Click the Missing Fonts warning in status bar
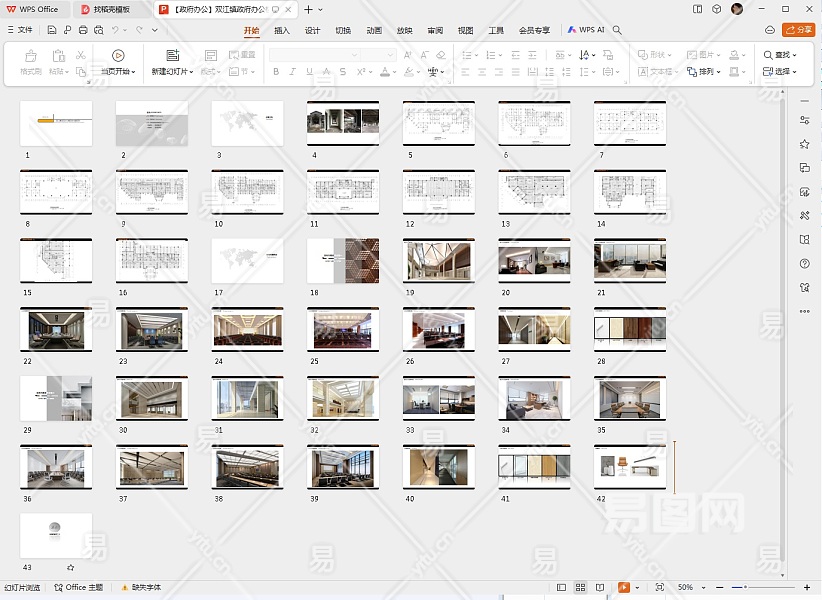Screen dimensions: 822x600 coord(141,587)
